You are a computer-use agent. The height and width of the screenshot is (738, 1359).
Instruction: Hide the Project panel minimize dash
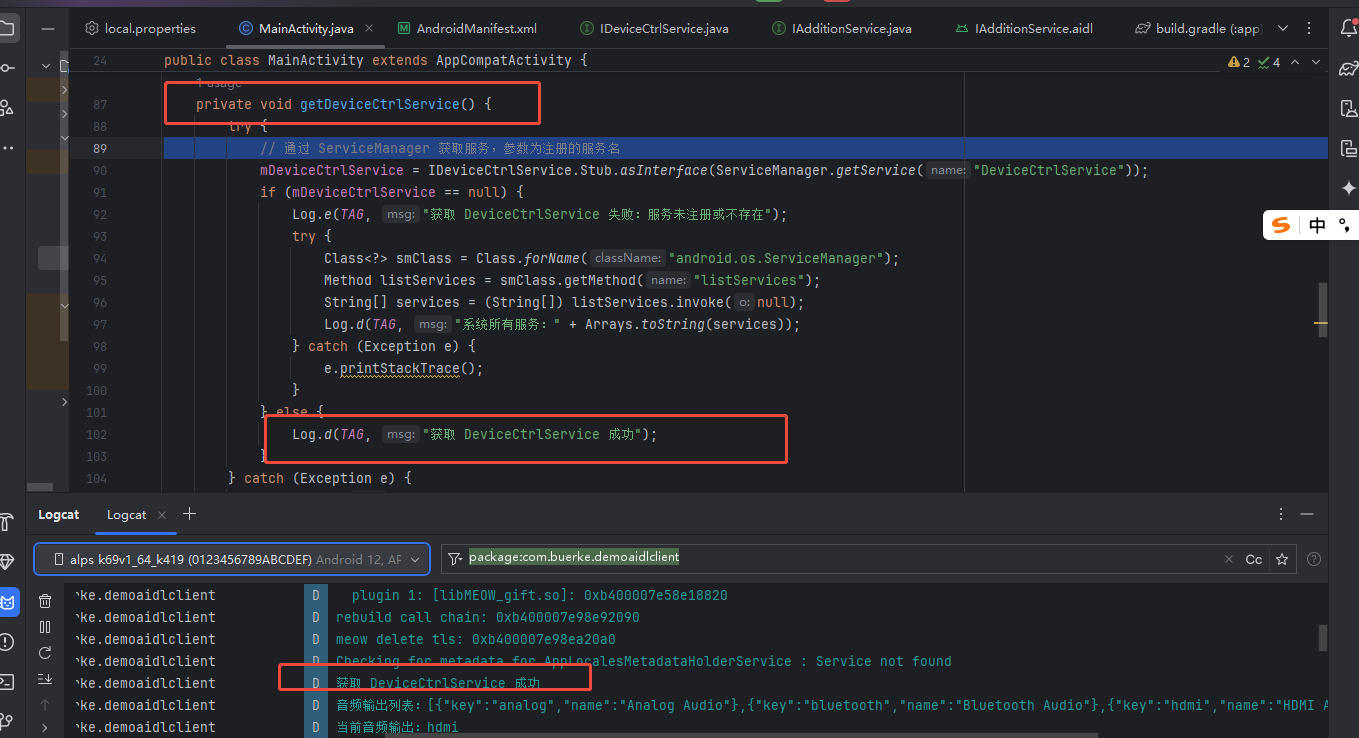pyautogui.click(x=47, y=28)
